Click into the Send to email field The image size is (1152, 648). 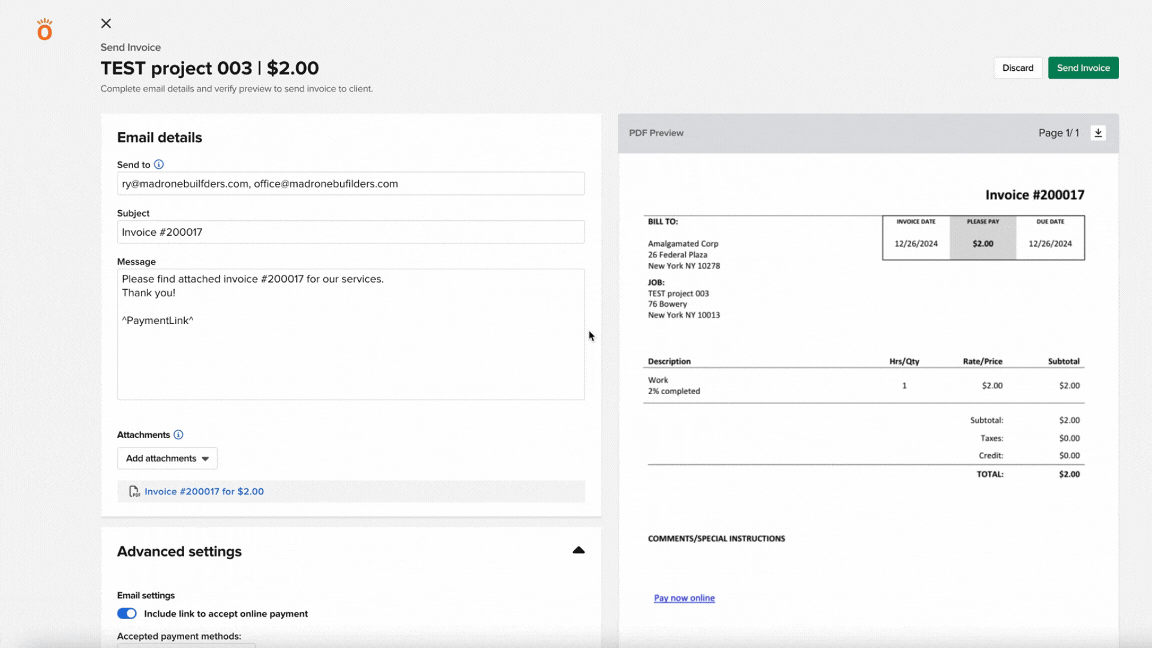(x=350, y=183)
